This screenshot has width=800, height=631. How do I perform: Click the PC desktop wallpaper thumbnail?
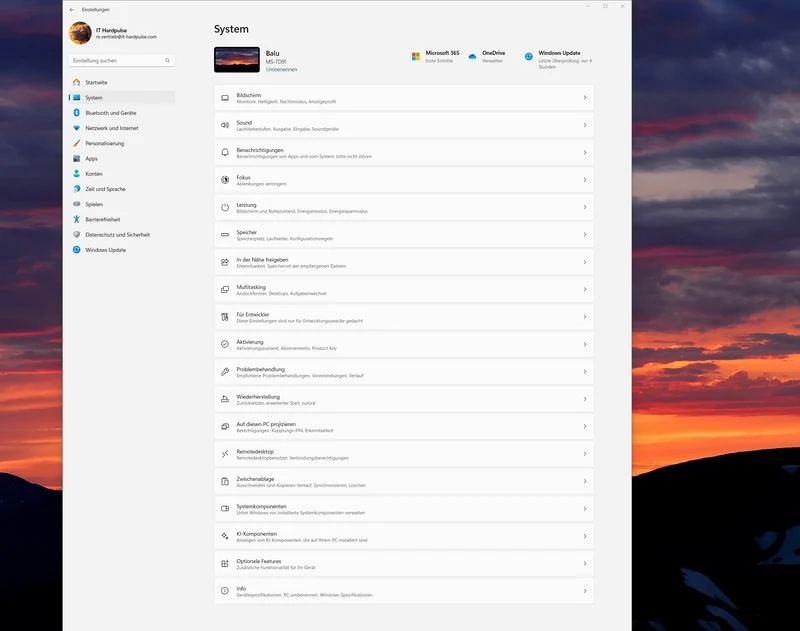pyautogui.click(x=237, y=60)
